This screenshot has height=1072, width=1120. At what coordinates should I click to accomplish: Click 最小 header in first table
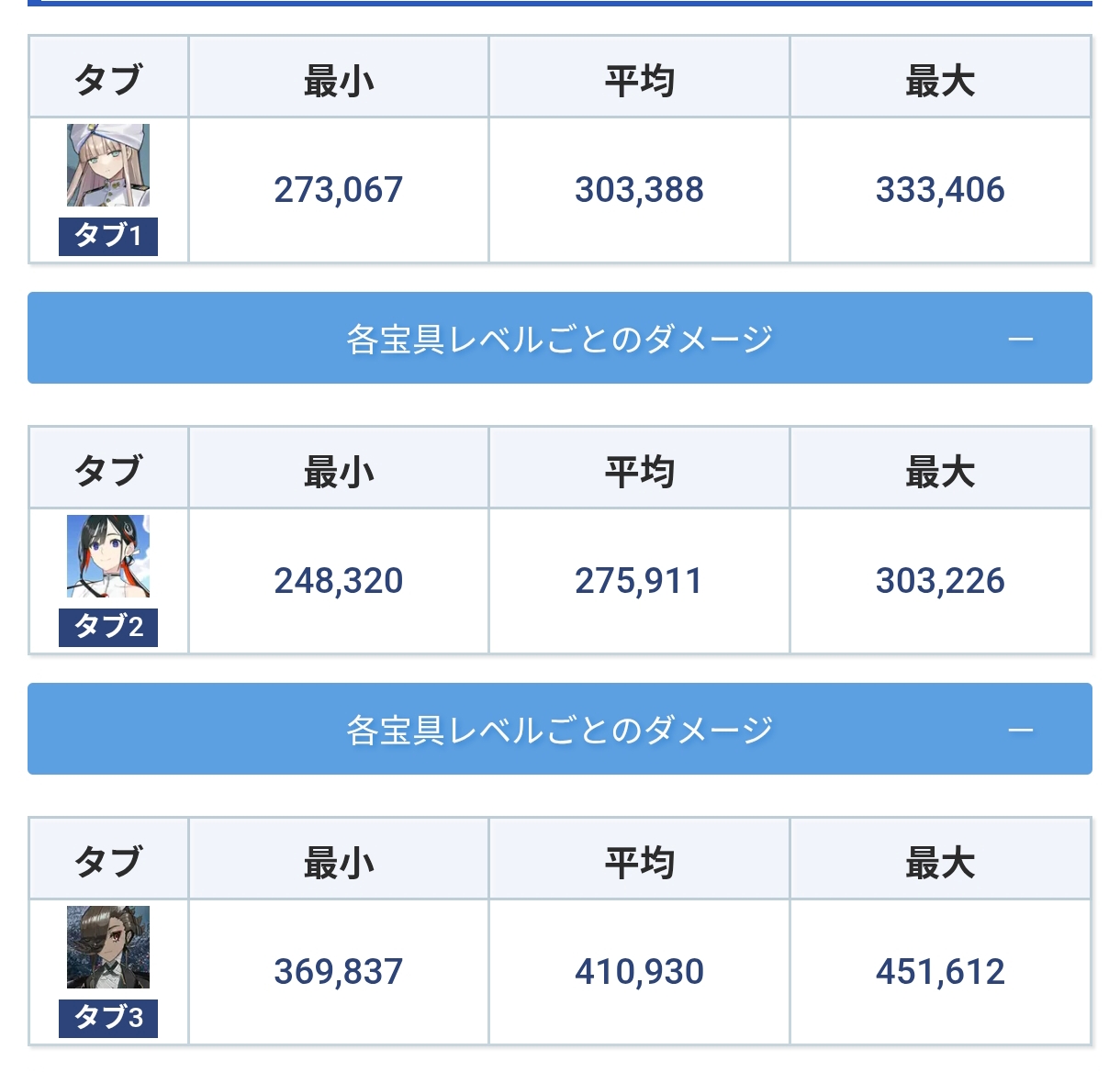(339, 81)
